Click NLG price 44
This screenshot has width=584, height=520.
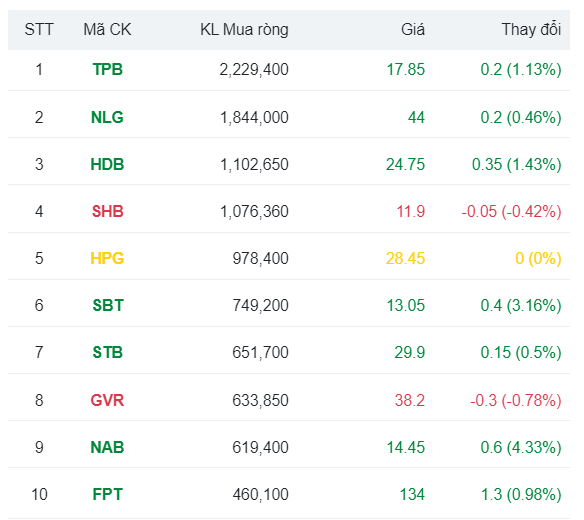(x=416, y=117)
